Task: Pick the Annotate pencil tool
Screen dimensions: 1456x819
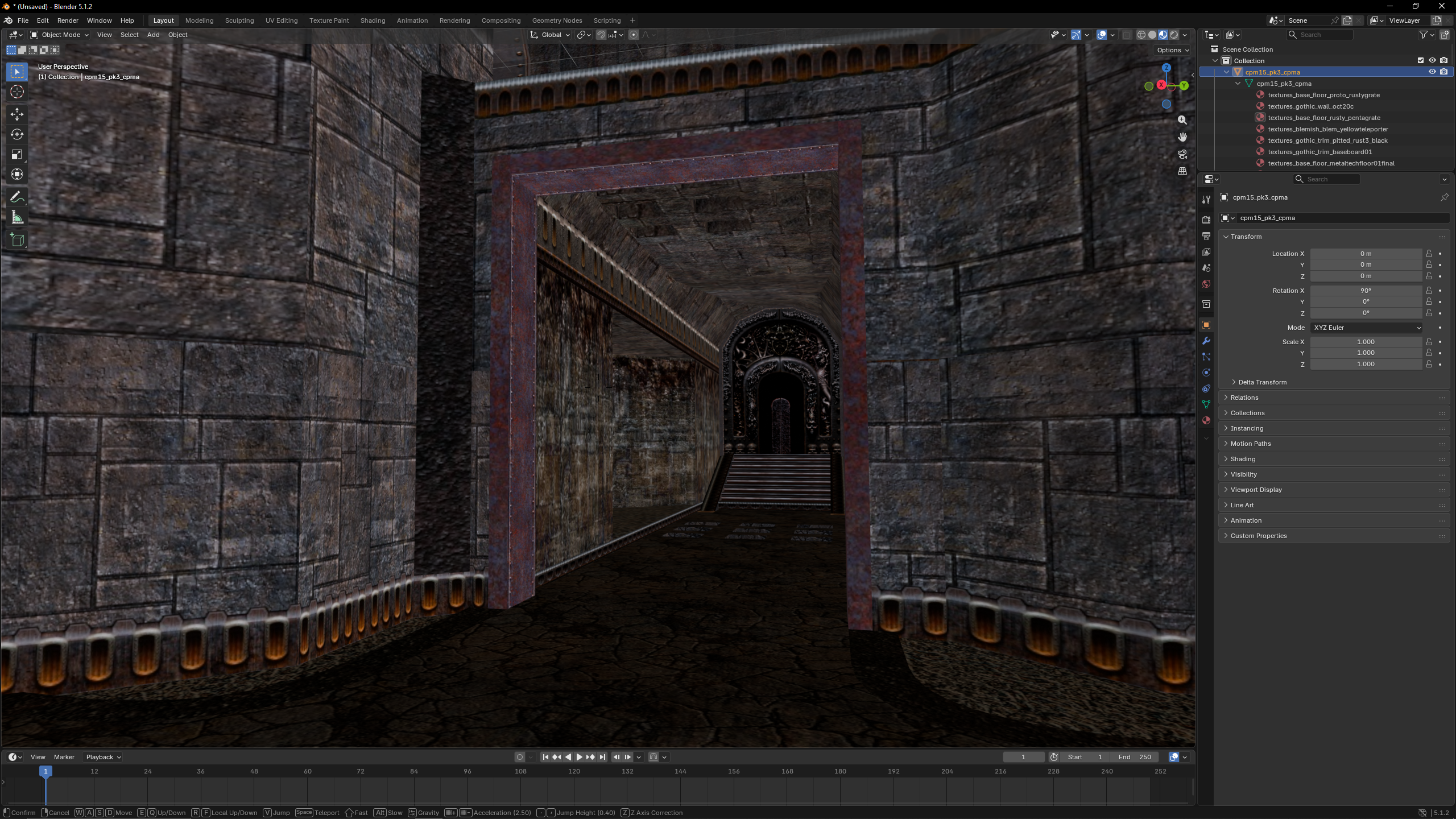Action: (17, 197)
